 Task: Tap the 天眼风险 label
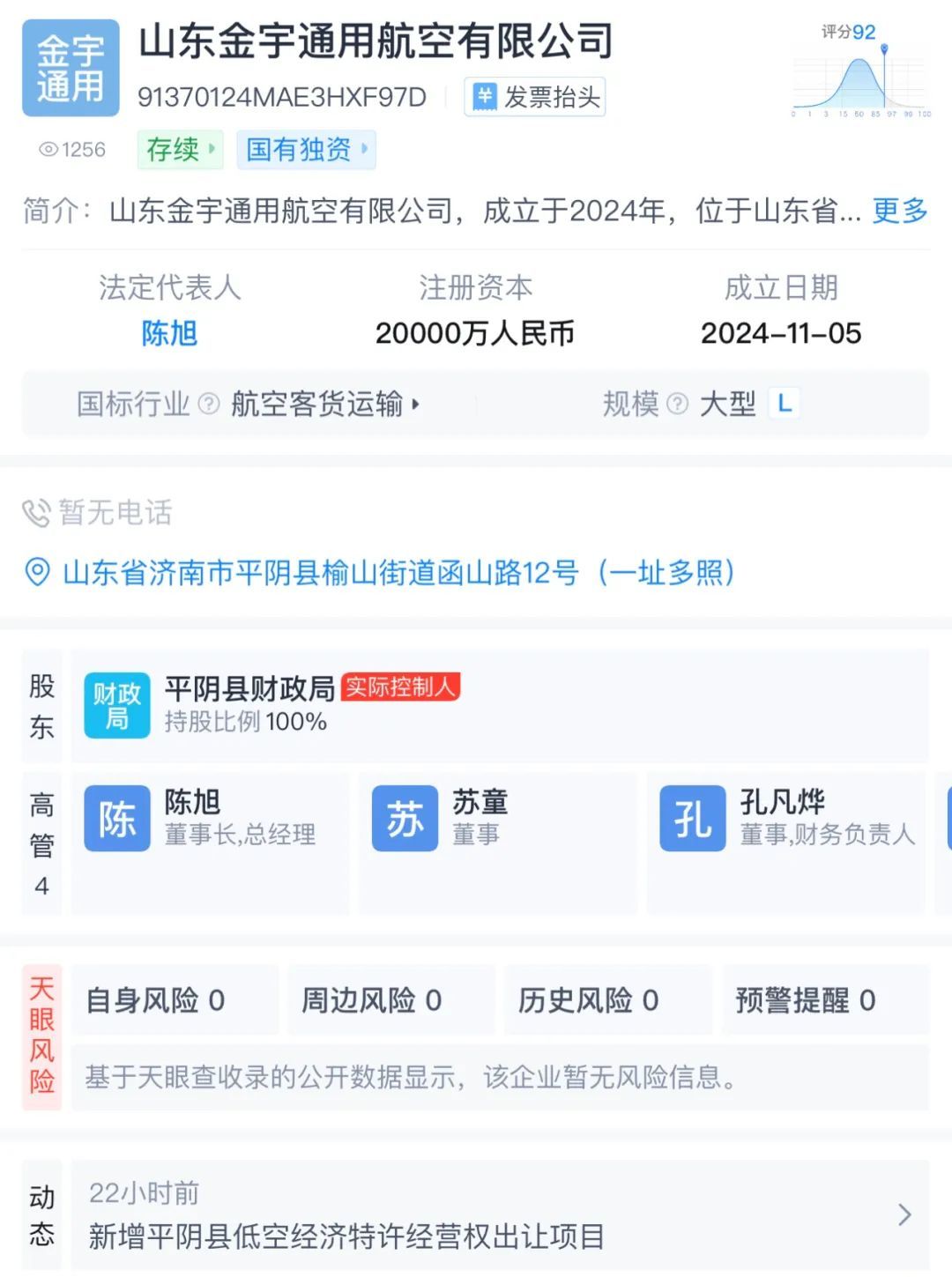41,1036
